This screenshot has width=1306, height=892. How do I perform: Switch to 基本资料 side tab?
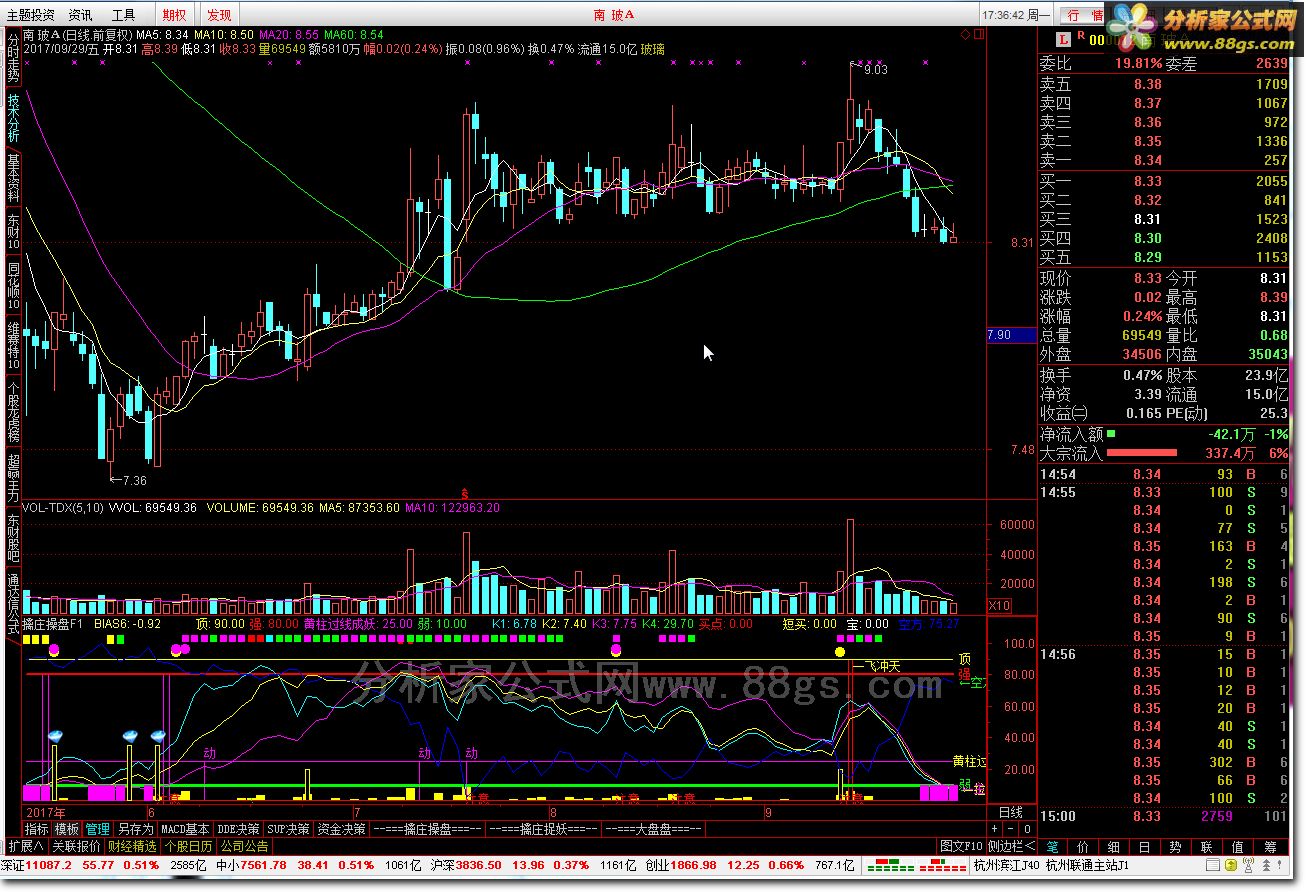pos(13,178)
